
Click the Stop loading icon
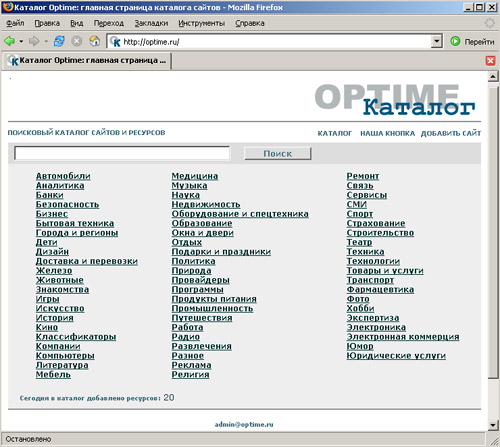pyautogui.click(x=77, y=41)
